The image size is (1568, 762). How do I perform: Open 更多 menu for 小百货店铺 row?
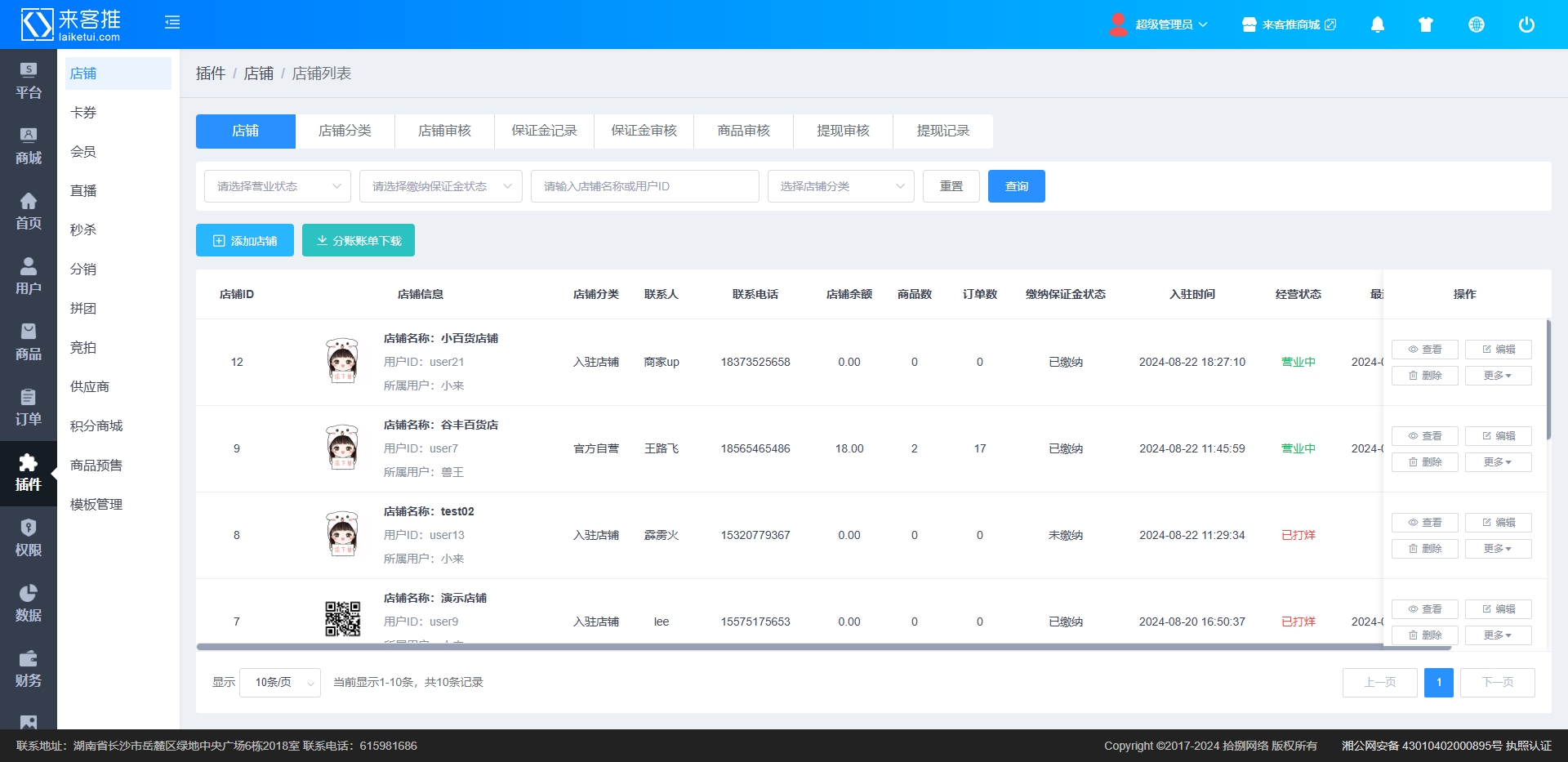(1498, 376)
